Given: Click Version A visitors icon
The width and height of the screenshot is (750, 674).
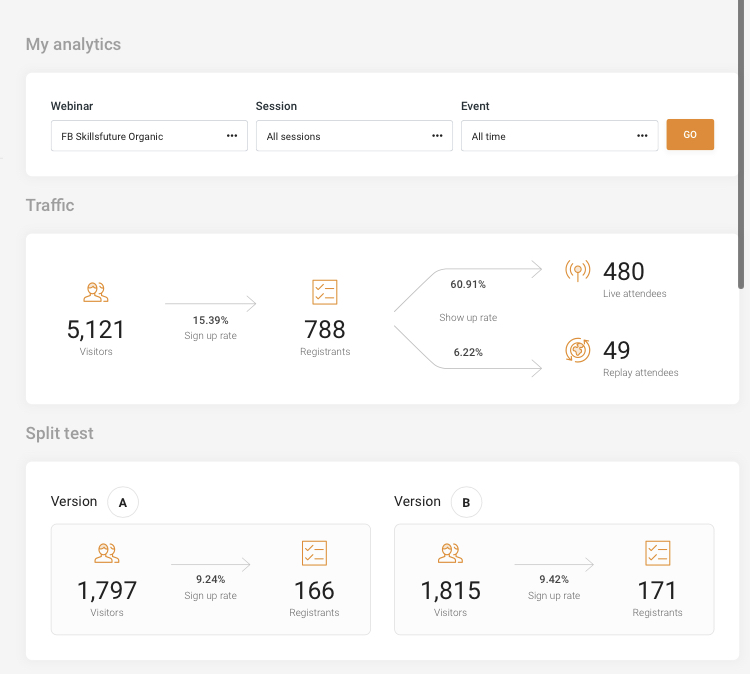Looking at the screenshot, I should point(107,553).
